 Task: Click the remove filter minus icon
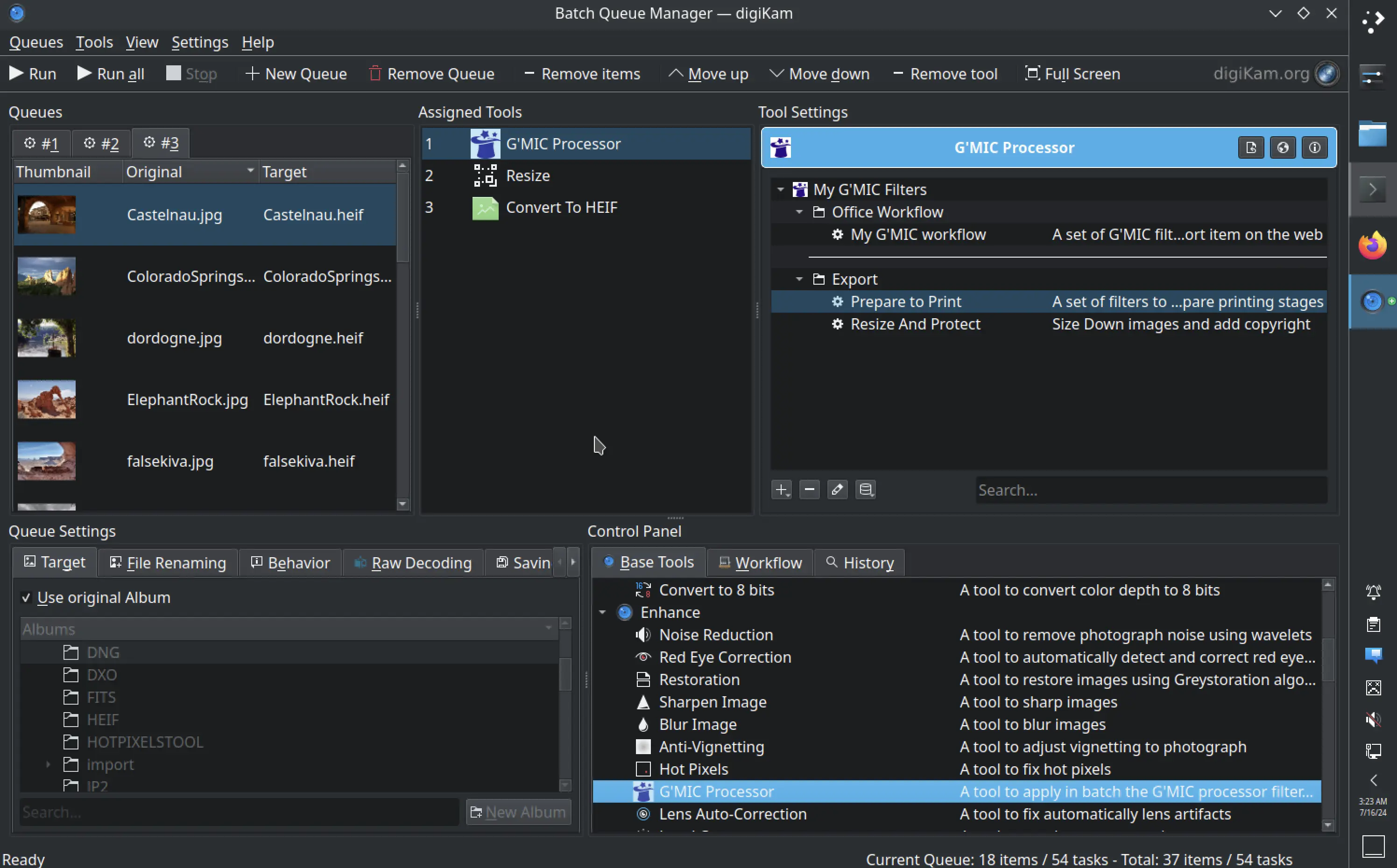point(809,489)
